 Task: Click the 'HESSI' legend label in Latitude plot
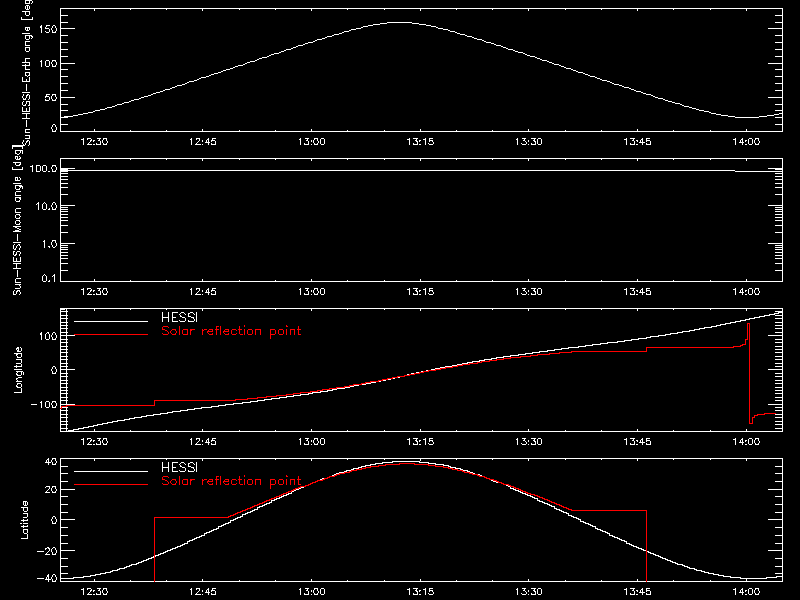point(179,467)
